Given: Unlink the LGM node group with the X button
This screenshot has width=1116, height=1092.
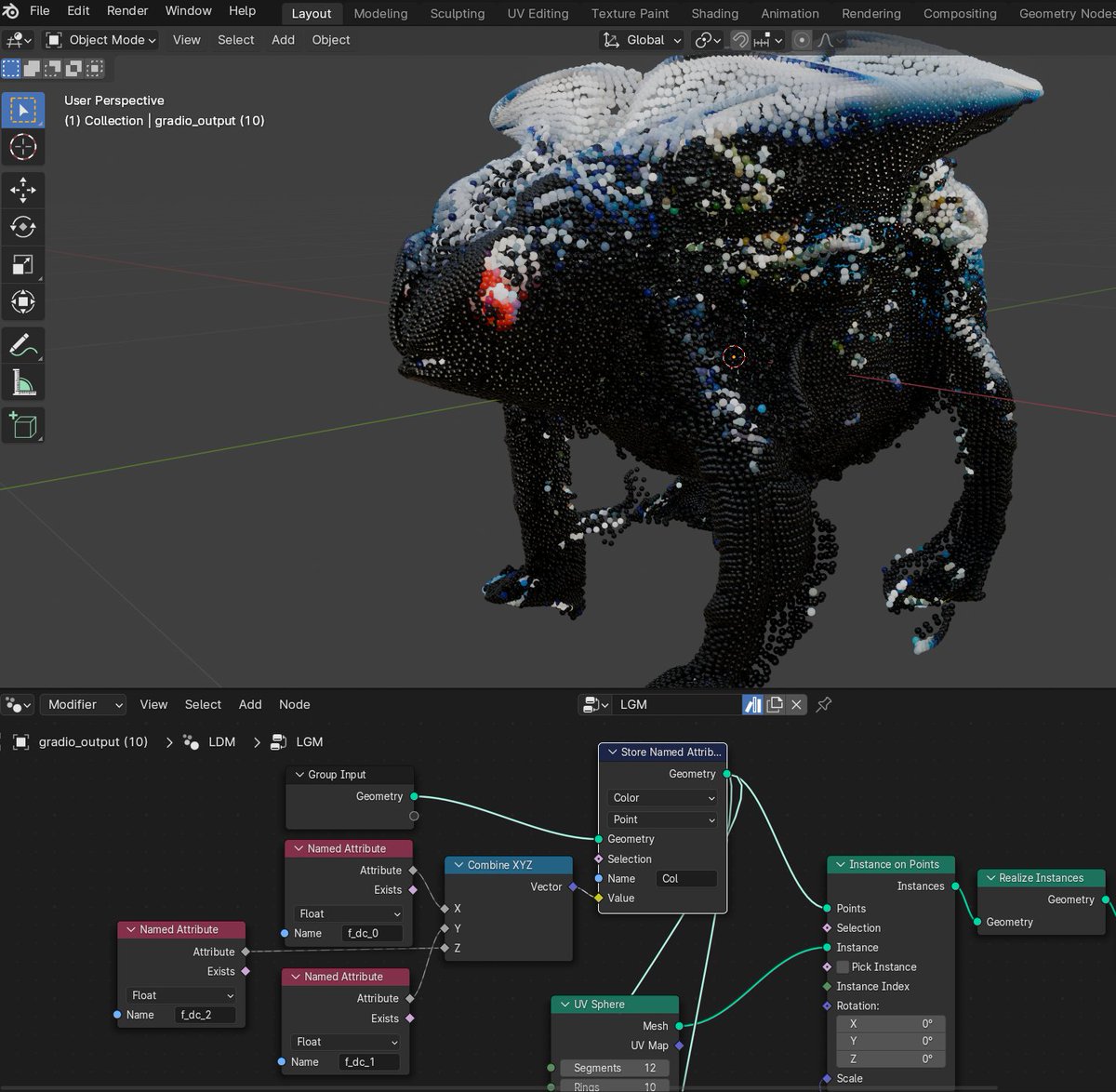Looking at the screenshot, I should pos(796,704).
